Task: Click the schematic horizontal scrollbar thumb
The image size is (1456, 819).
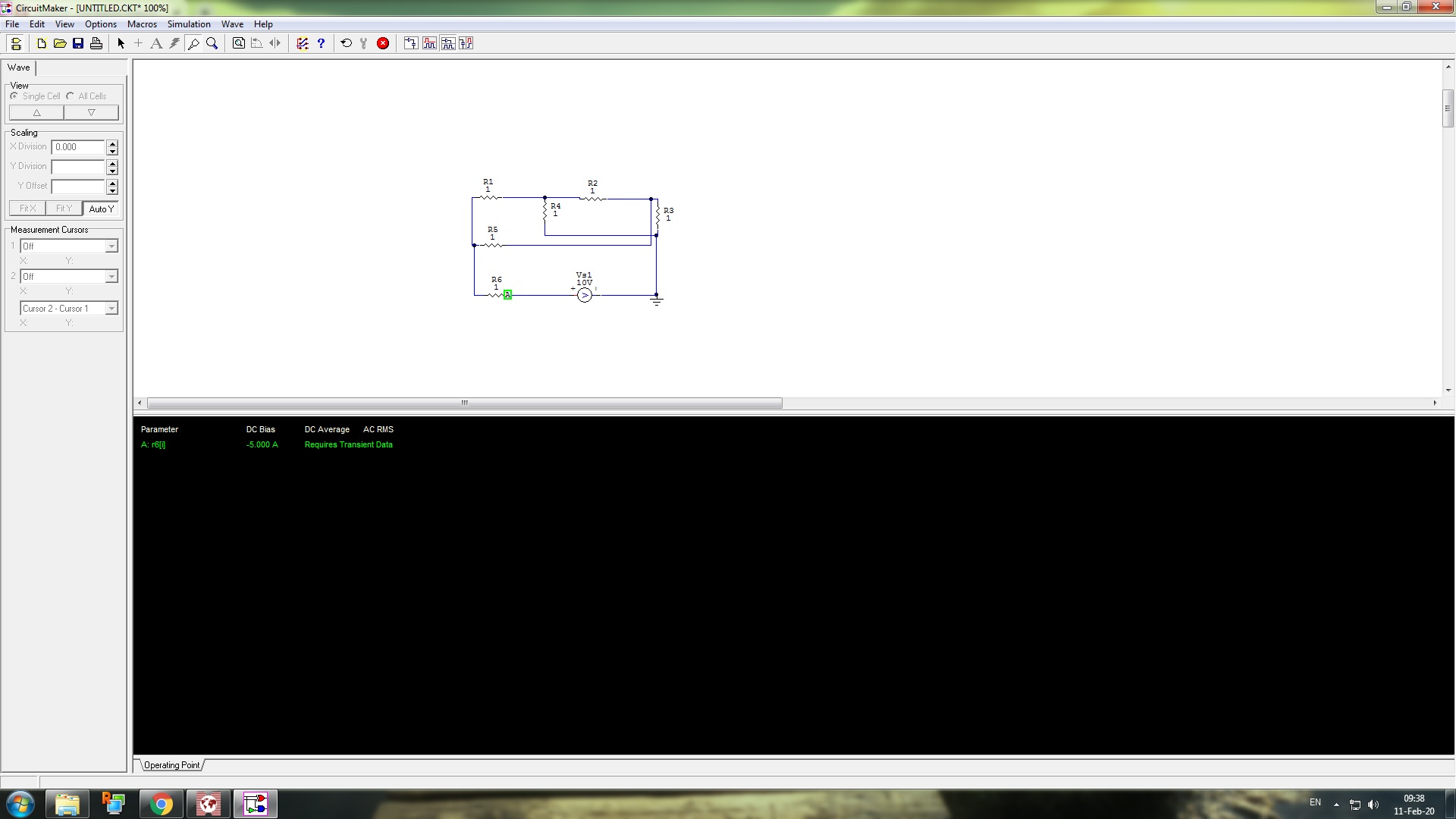Action: point(465,403)
